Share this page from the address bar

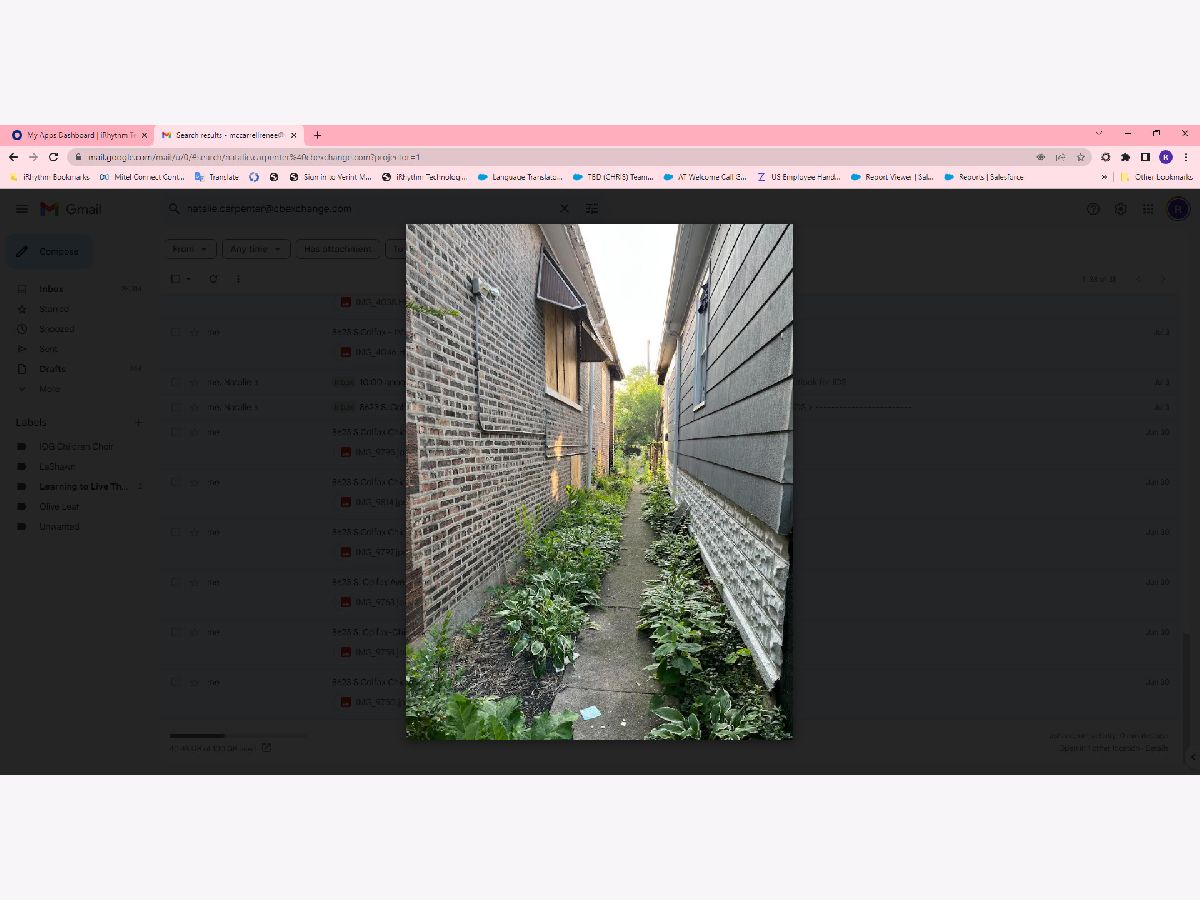pyautogui.click(x=1060, y=157)
